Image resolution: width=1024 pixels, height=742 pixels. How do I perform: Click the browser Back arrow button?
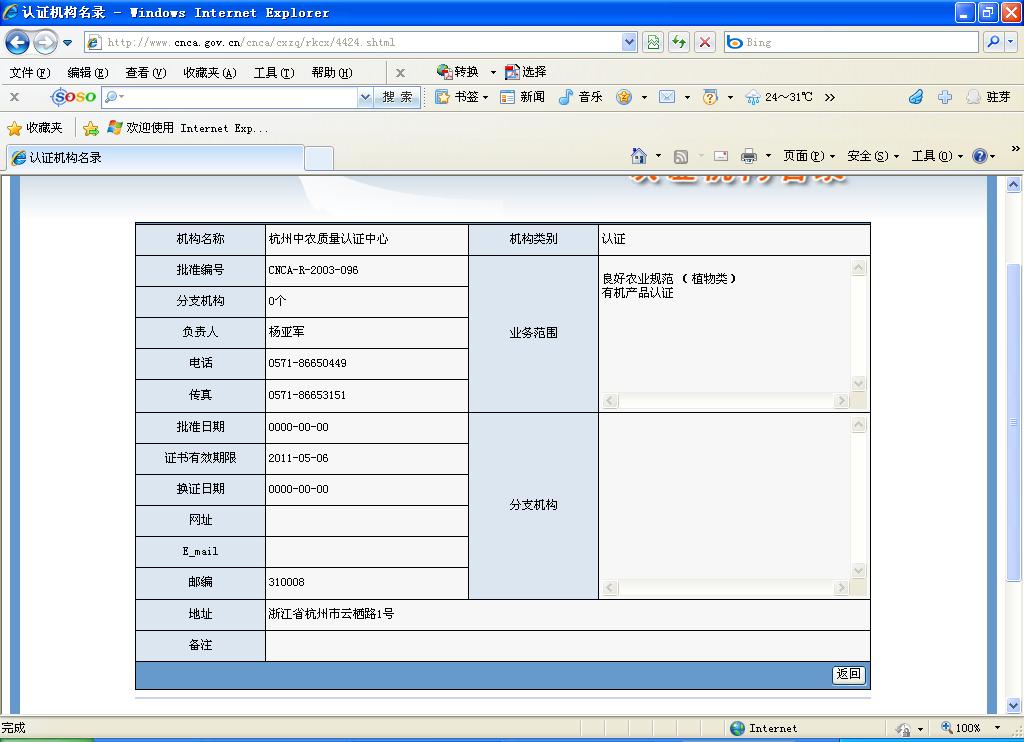click(x=17, y=42)
